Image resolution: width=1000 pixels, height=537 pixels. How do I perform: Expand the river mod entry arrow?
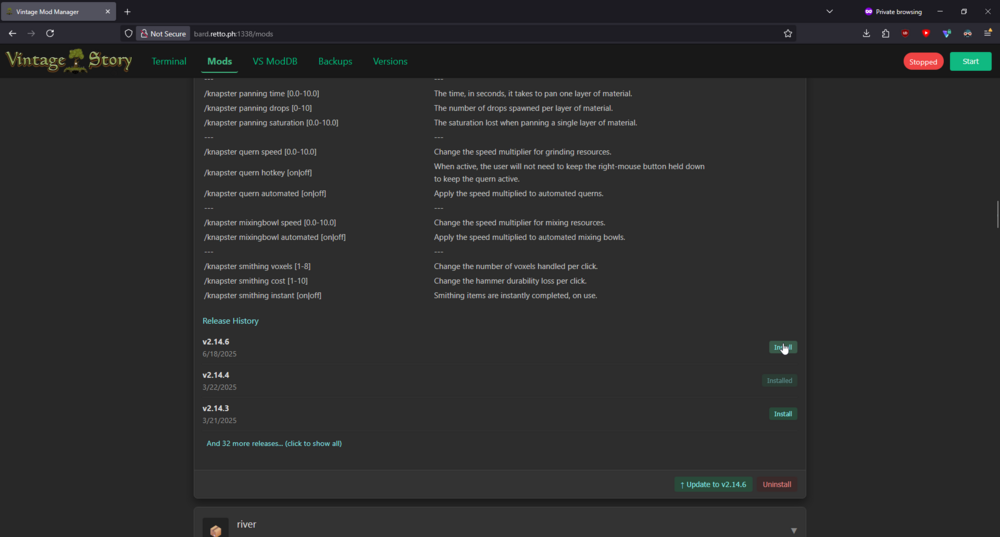pyautogui.click(x=794, y=530)
